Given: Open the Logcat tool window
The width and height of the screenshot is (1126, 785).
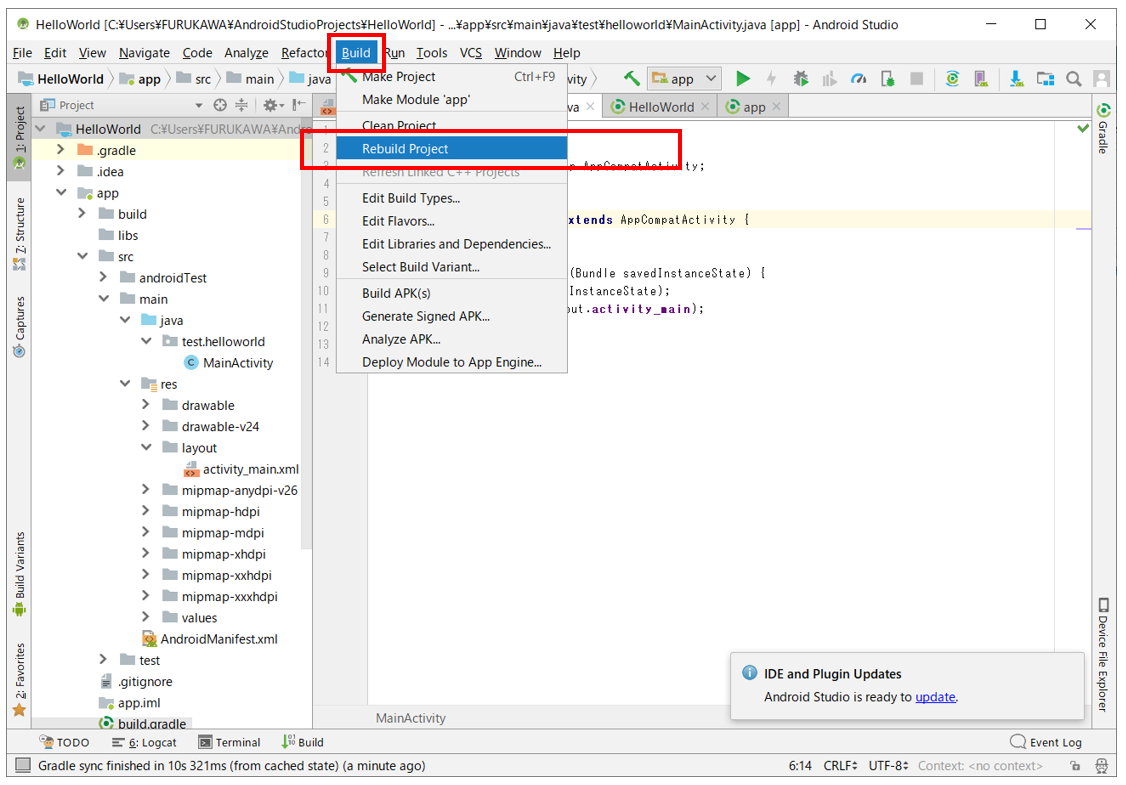Looking at the screenshot, I should click(144, 742).
